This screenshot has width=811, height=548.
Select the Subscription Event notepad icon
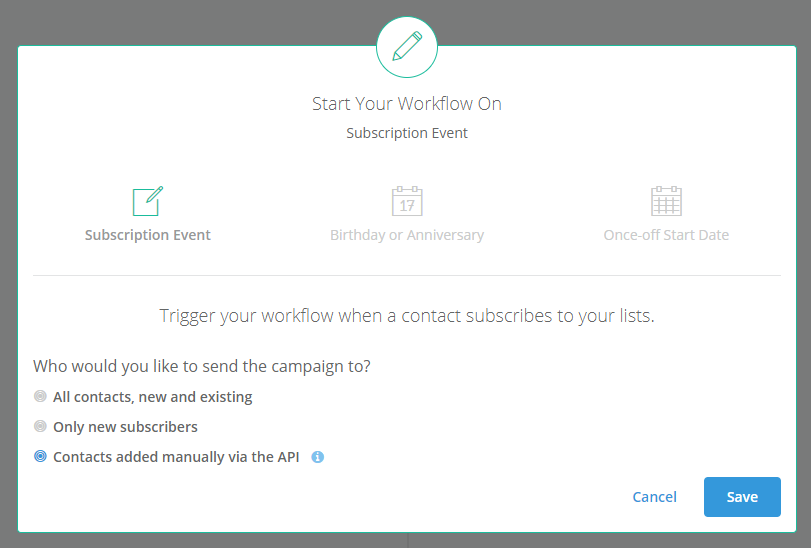pos(147,201)
